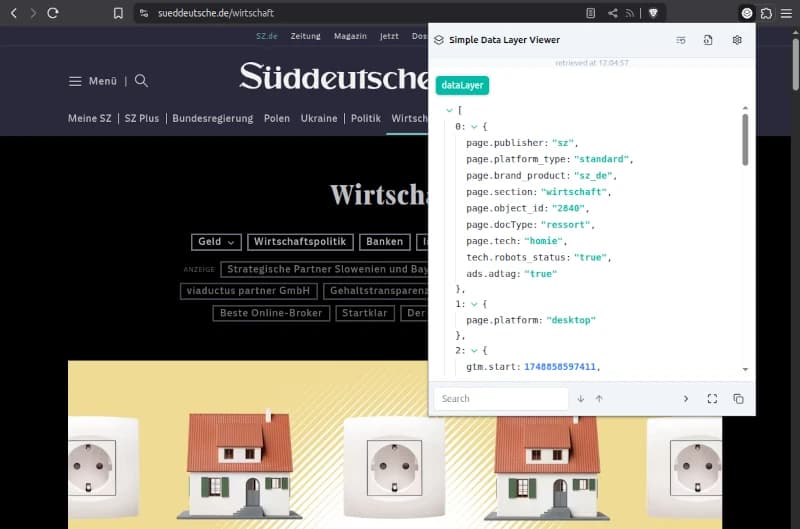The width and height of the screenshot is (800, 529).
Task: Open Jetzt in the top bar
Action: click(x=389, y=36)
